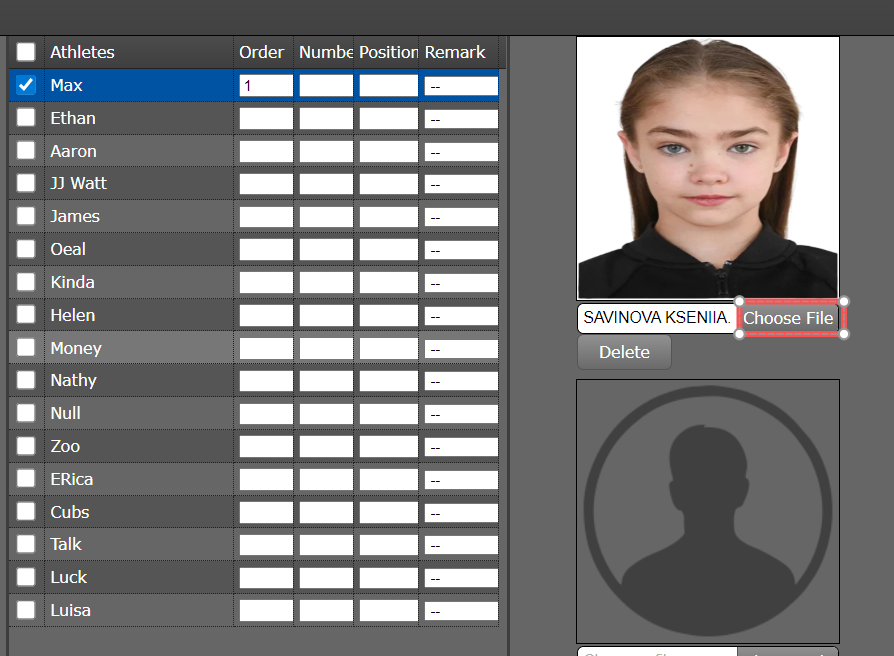Click the placeholder avatar silhouette image
Viewport: 894px width, 656px height.
point(708,510)
